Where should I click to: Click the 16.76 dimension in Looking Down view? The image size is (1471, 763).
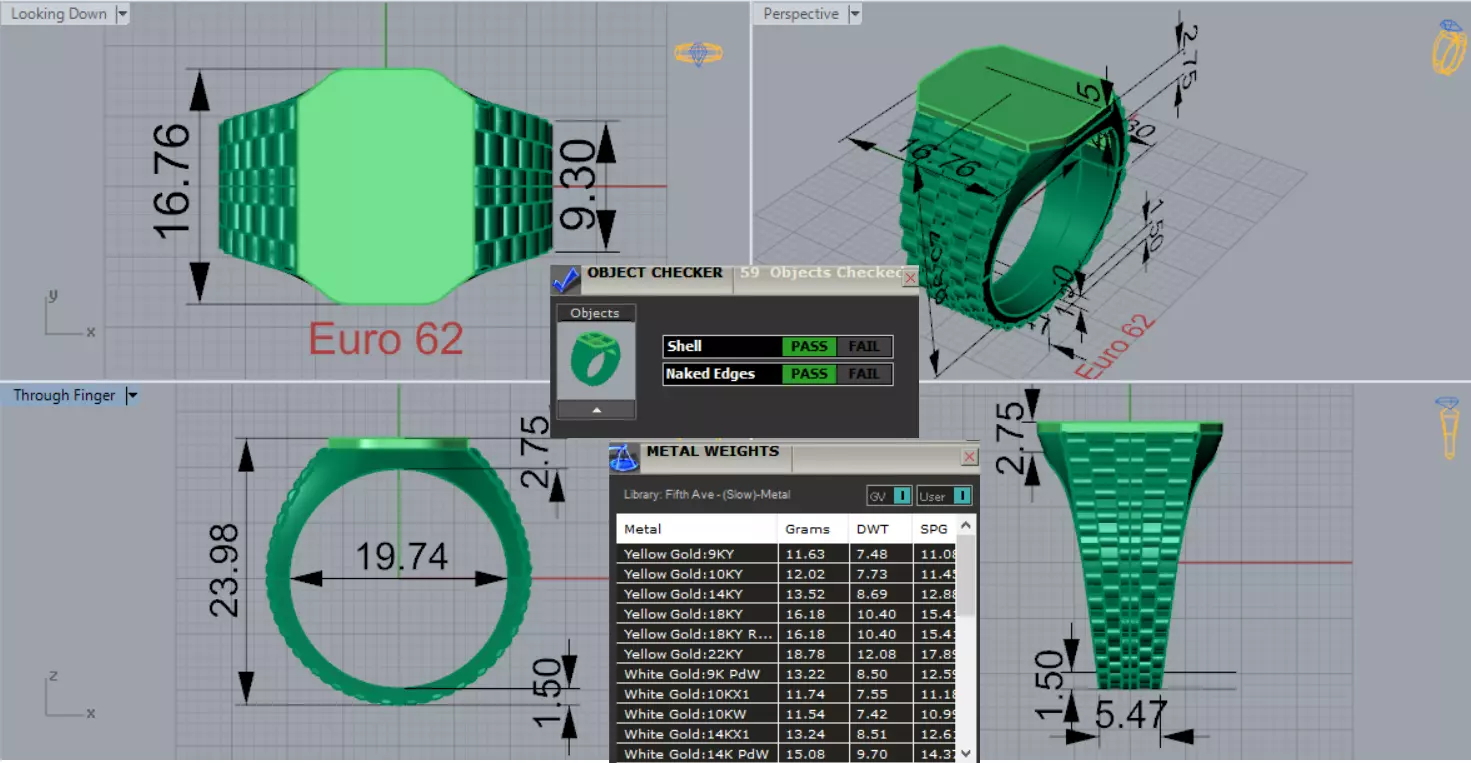tap(173, 180)
